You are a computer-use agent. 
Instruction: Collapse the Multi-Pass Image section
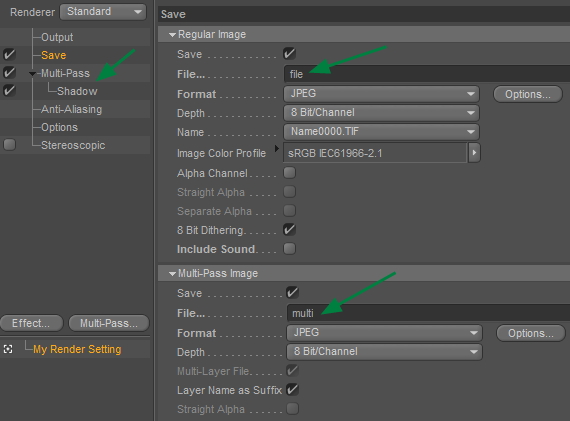172,273
